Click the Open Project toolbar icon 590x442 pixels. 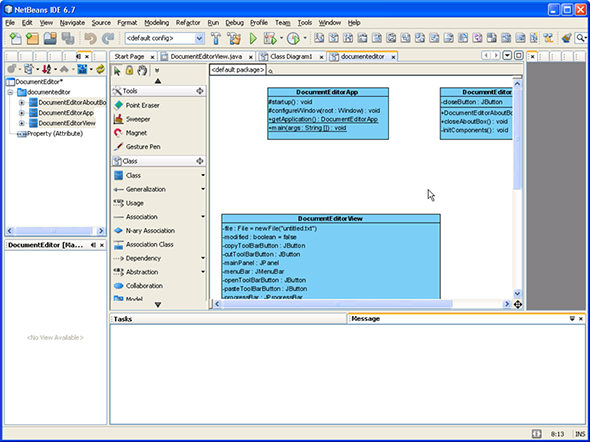click(x=50, y=38)
